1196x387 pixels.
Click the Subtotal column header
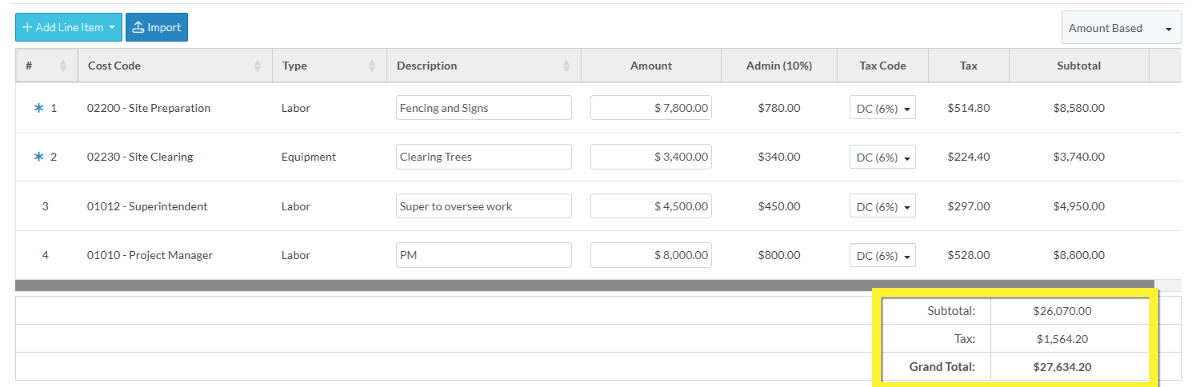coord(1079,66)
